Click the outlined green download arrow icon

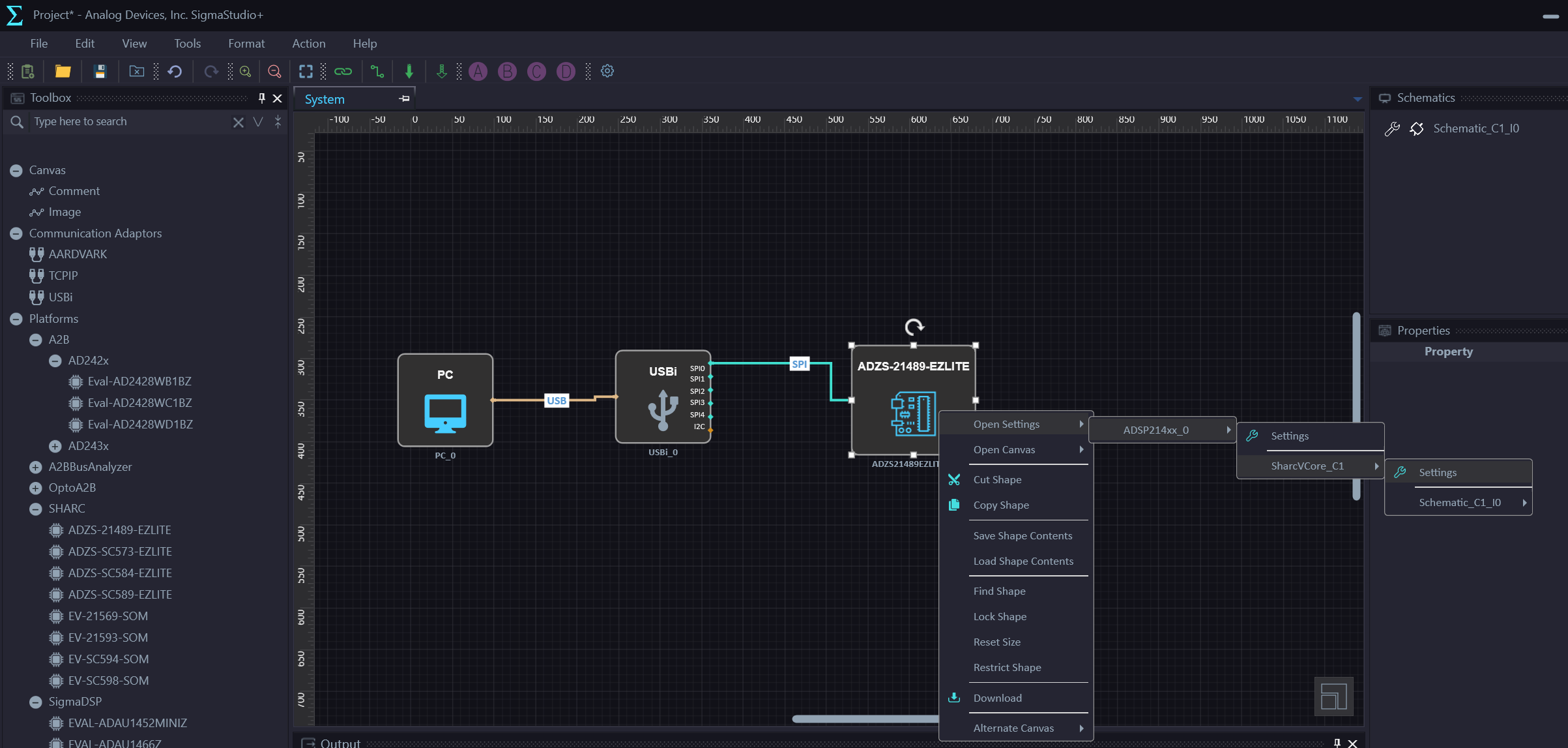coord(441,71)
